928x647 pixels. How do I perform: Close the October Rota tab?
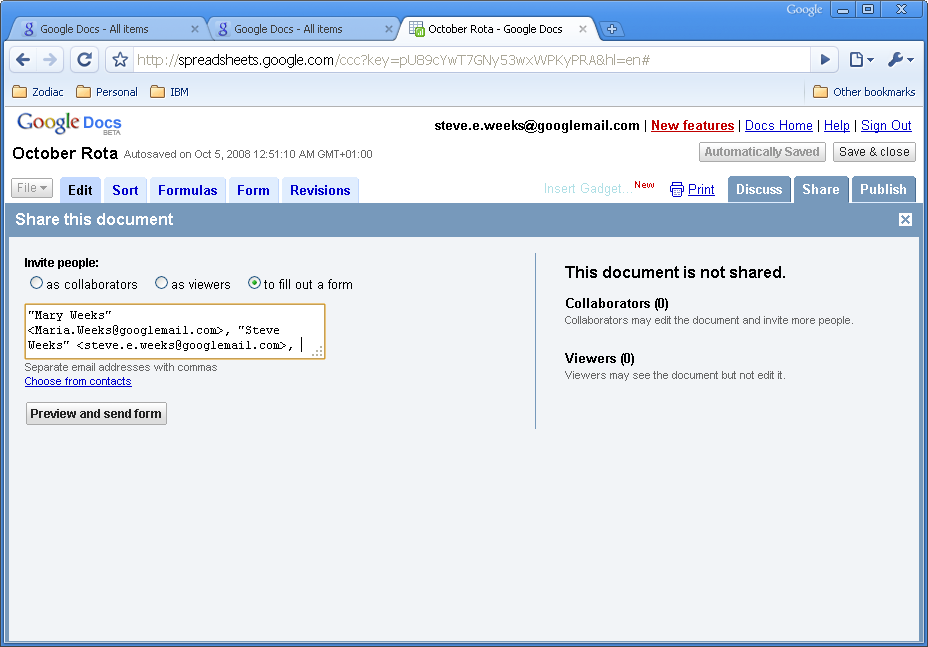tap(583, 28)
